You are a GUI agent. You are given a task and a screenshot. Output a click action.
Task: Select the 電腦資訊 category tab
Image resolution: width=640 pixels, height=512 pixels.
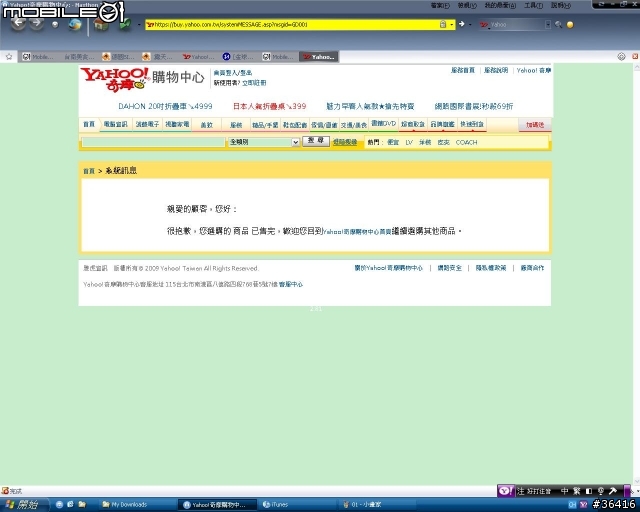click(x=116, y=124)
